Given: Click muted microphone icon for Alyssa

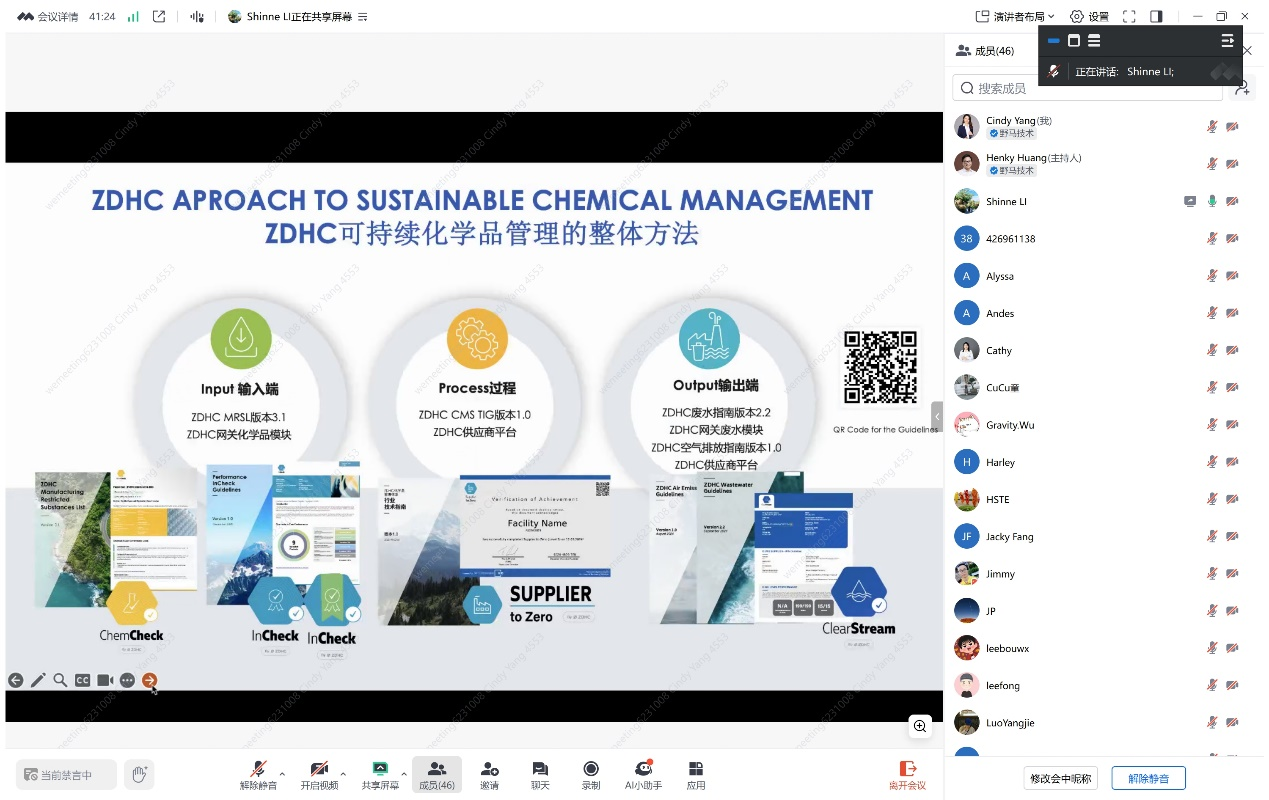Looking at the screenshot, I should [1212, 276].
